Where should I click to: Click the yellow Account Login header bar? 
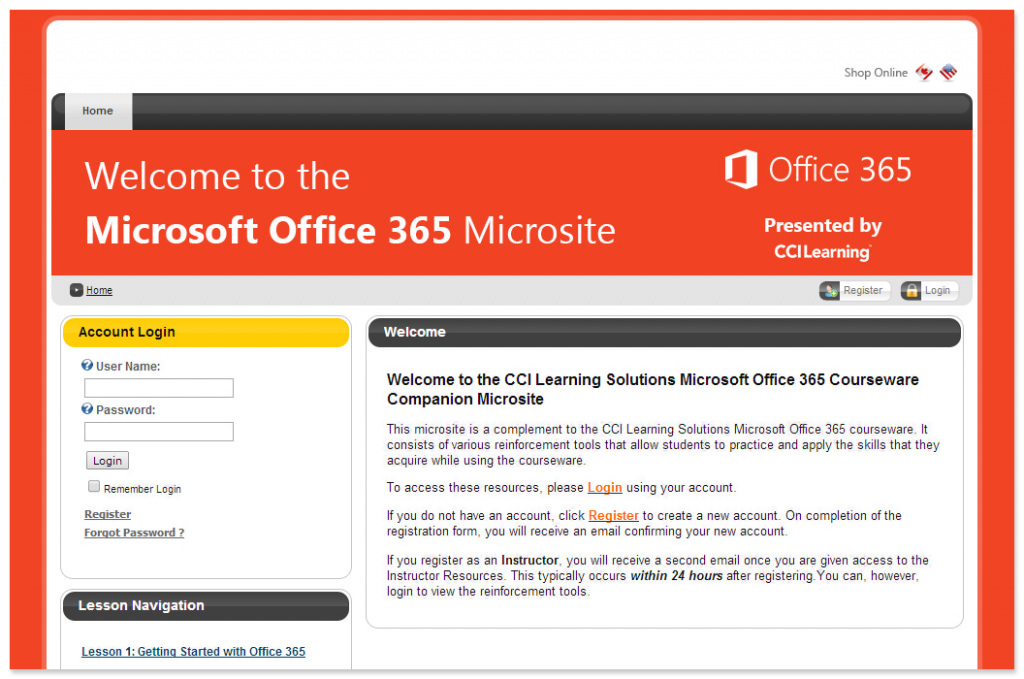[x=205, y=332]
